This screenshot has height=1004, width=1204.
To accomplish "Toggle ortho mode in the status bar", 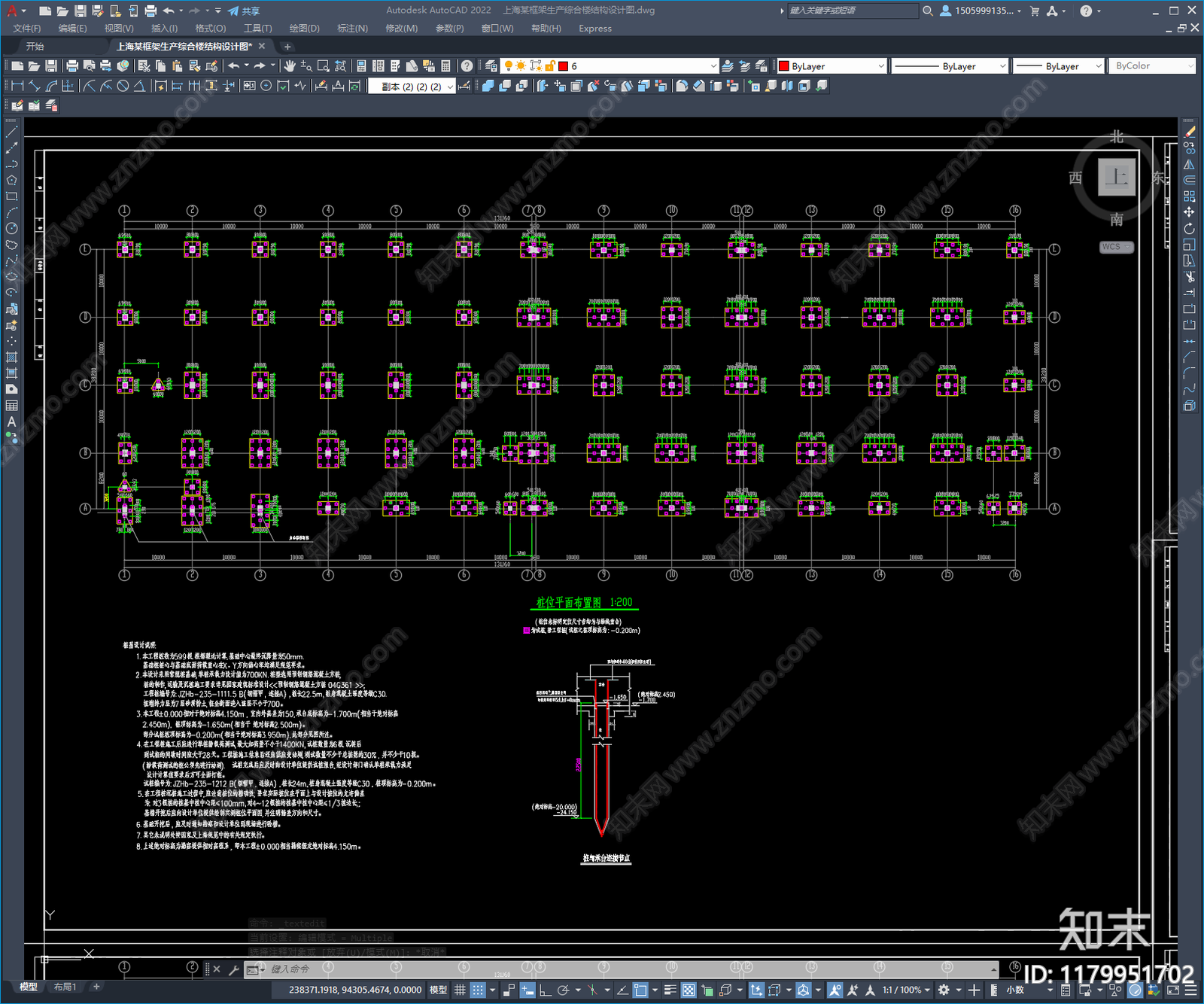I will [545, 990].
